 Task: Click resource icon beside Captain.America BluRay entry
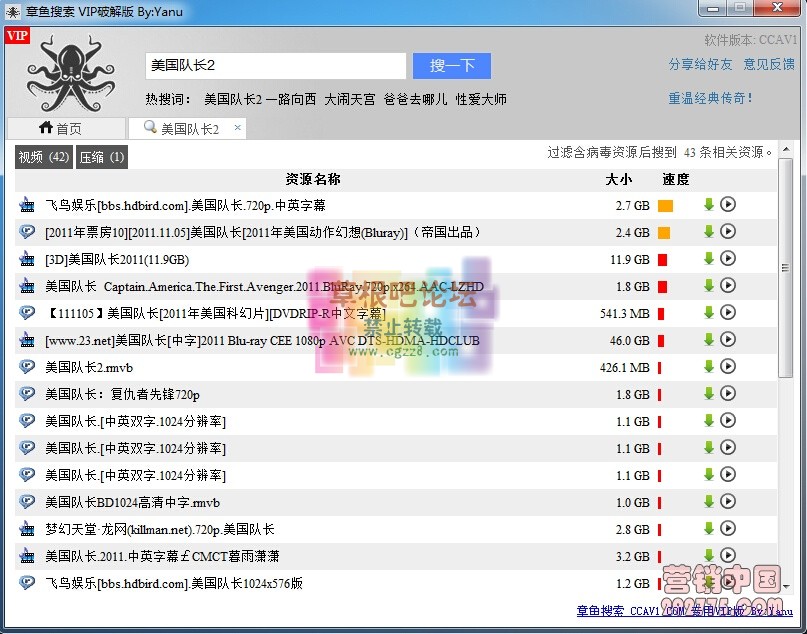pyautogui.click(x=25, y=286)
